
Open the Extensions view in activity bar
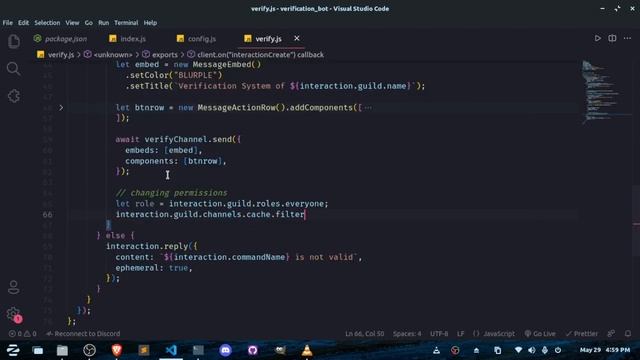coord(13,96)
